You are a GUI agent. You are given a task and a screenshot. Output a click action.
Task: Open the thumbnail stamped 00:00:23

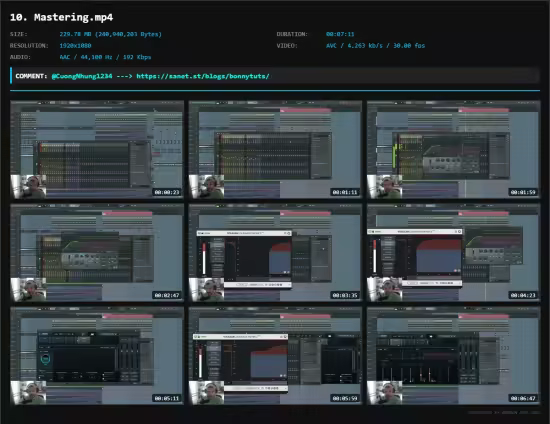tap(97, 150)
